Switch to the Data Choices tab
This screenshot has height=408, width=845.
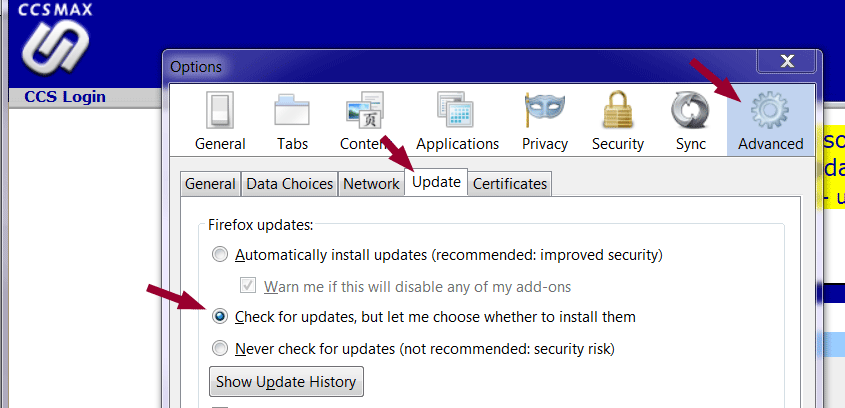[289, 184]
